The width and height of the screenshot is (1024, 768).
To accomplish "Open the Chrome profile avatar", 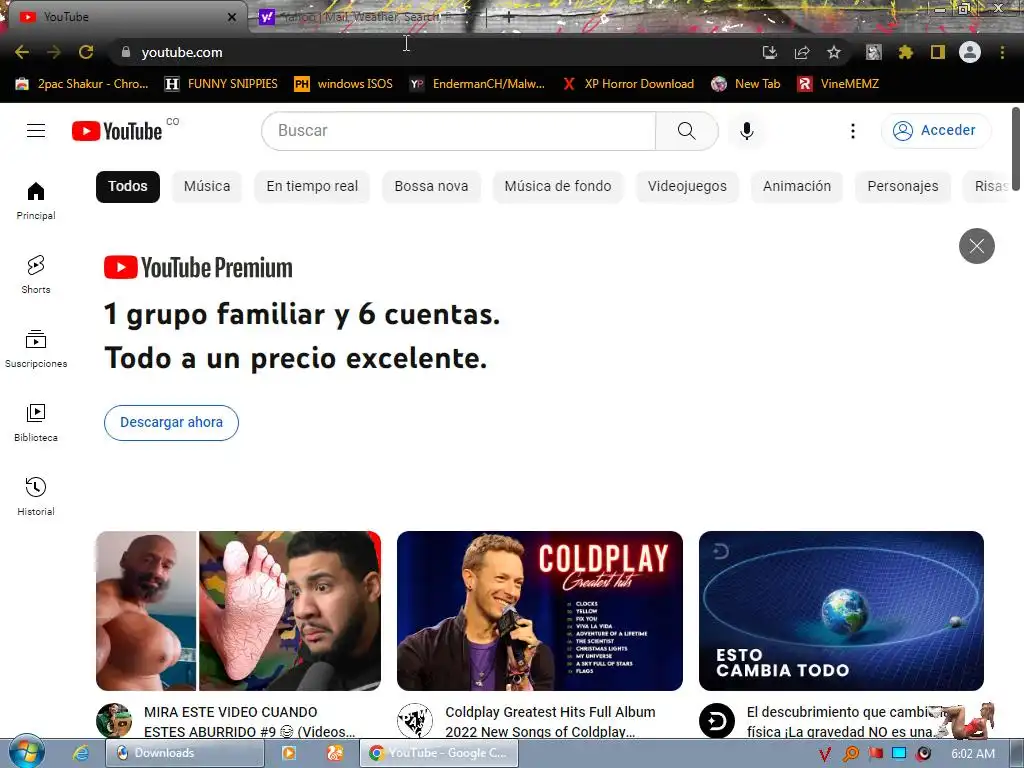I will 970,52.
